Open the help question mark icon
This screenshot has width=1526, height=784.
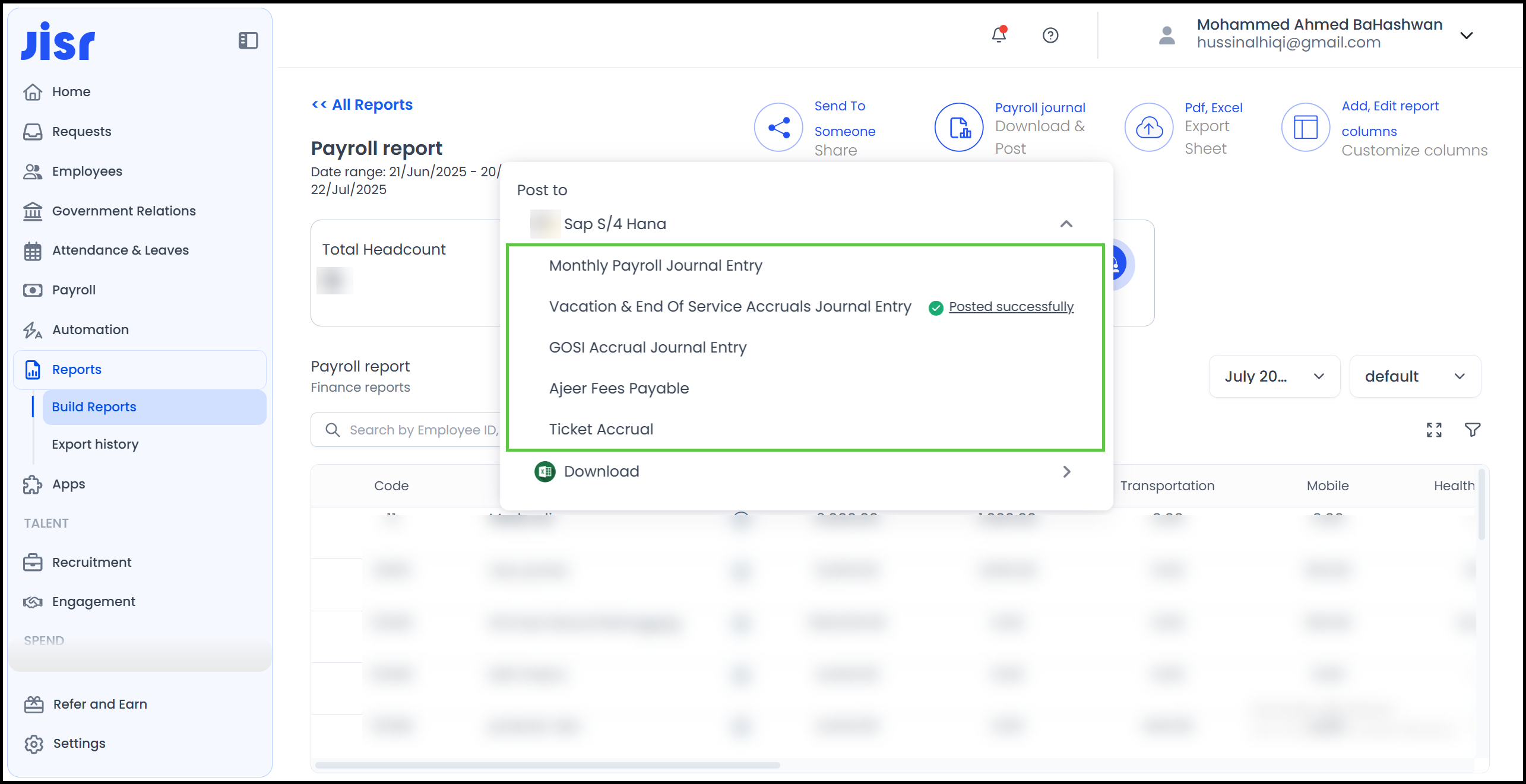(x=1050, y=35)
